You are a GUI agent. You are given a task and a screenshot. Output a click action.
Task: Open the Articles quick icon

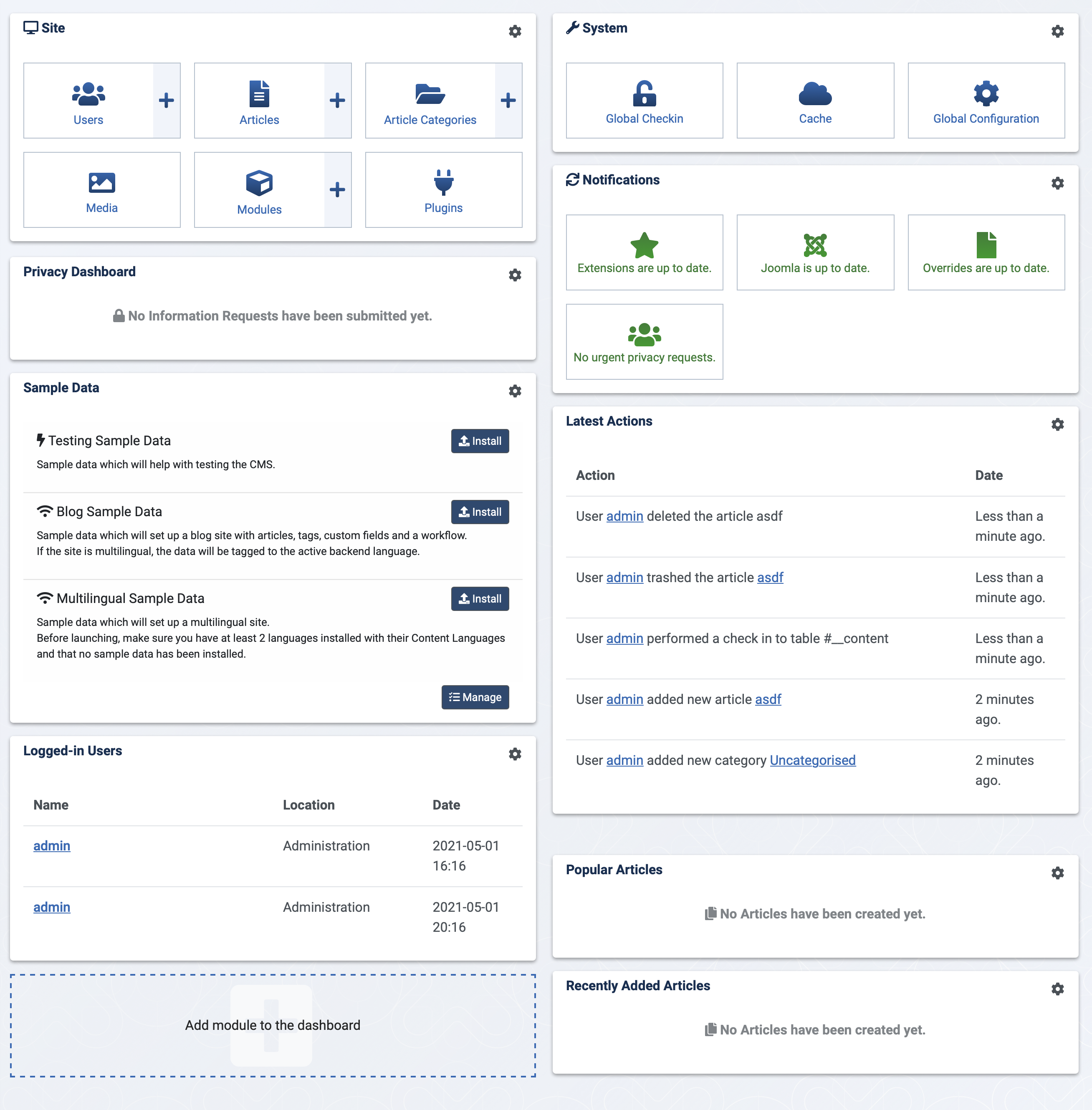coord(259,101)
